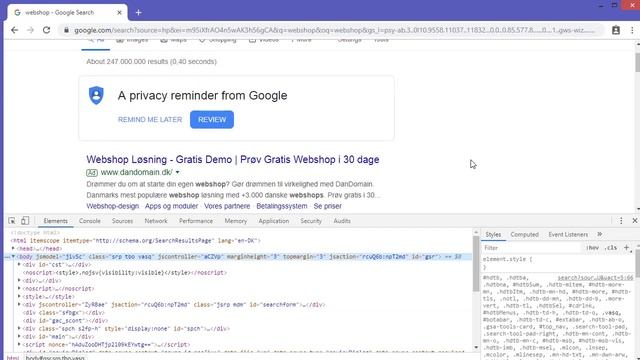Switch to the Memory tab
Image resolution: width=640 pixels, height=360 pixels.
click(236, 221)
